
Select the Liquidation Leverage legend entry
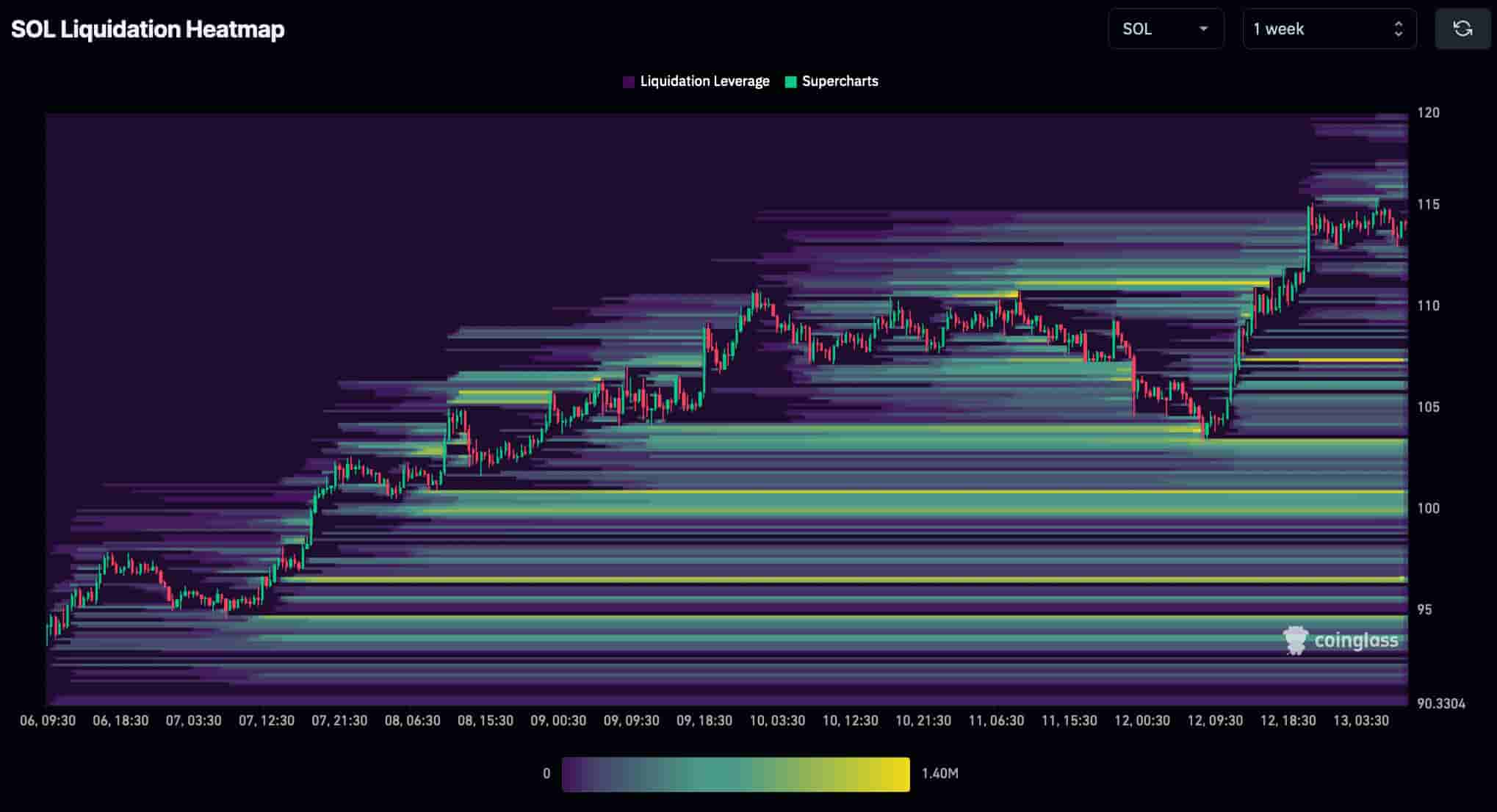click(695, 81)
